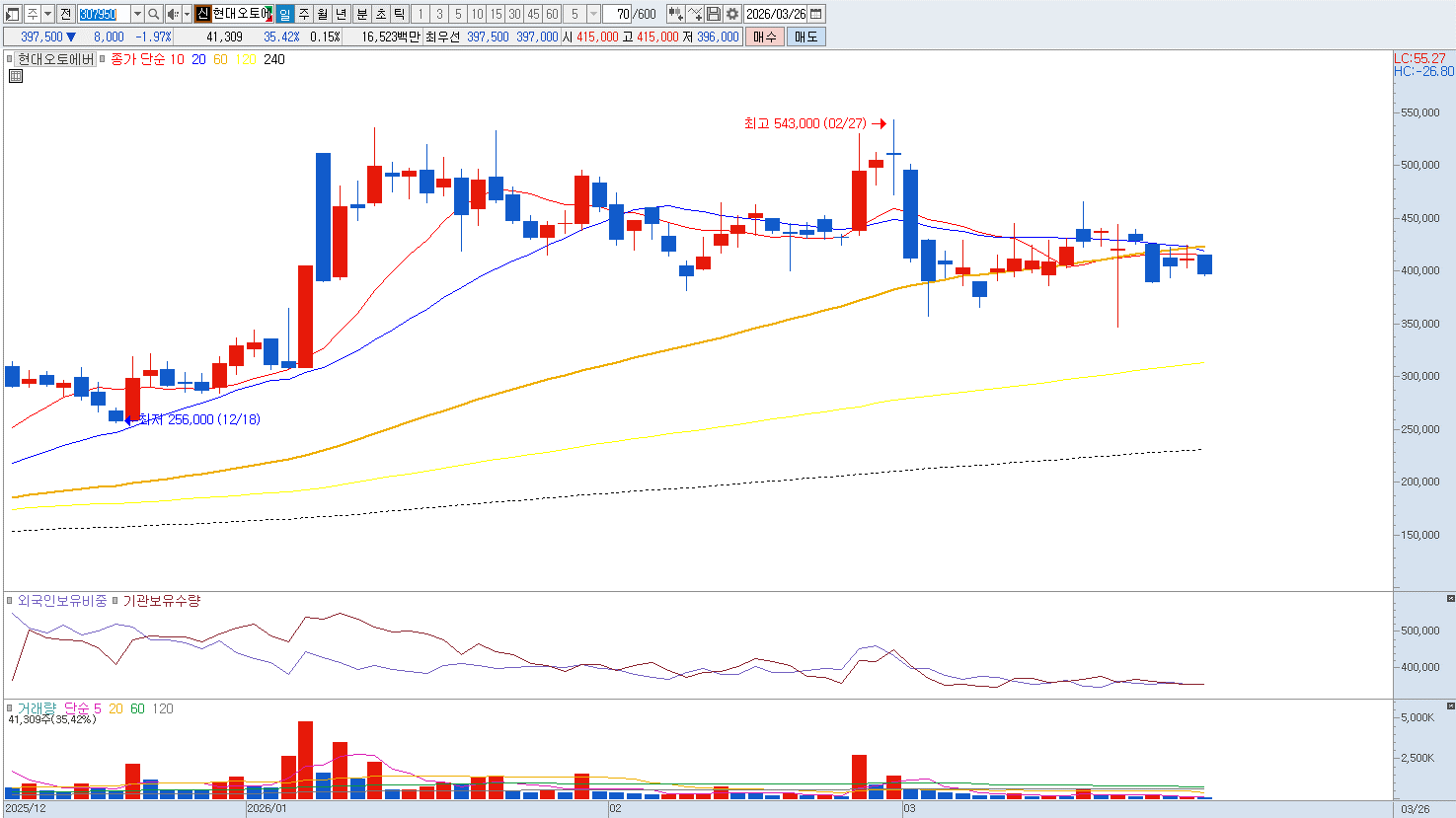Open stock search magnifier icon
1456x818 pixels.
coord(154,14)
